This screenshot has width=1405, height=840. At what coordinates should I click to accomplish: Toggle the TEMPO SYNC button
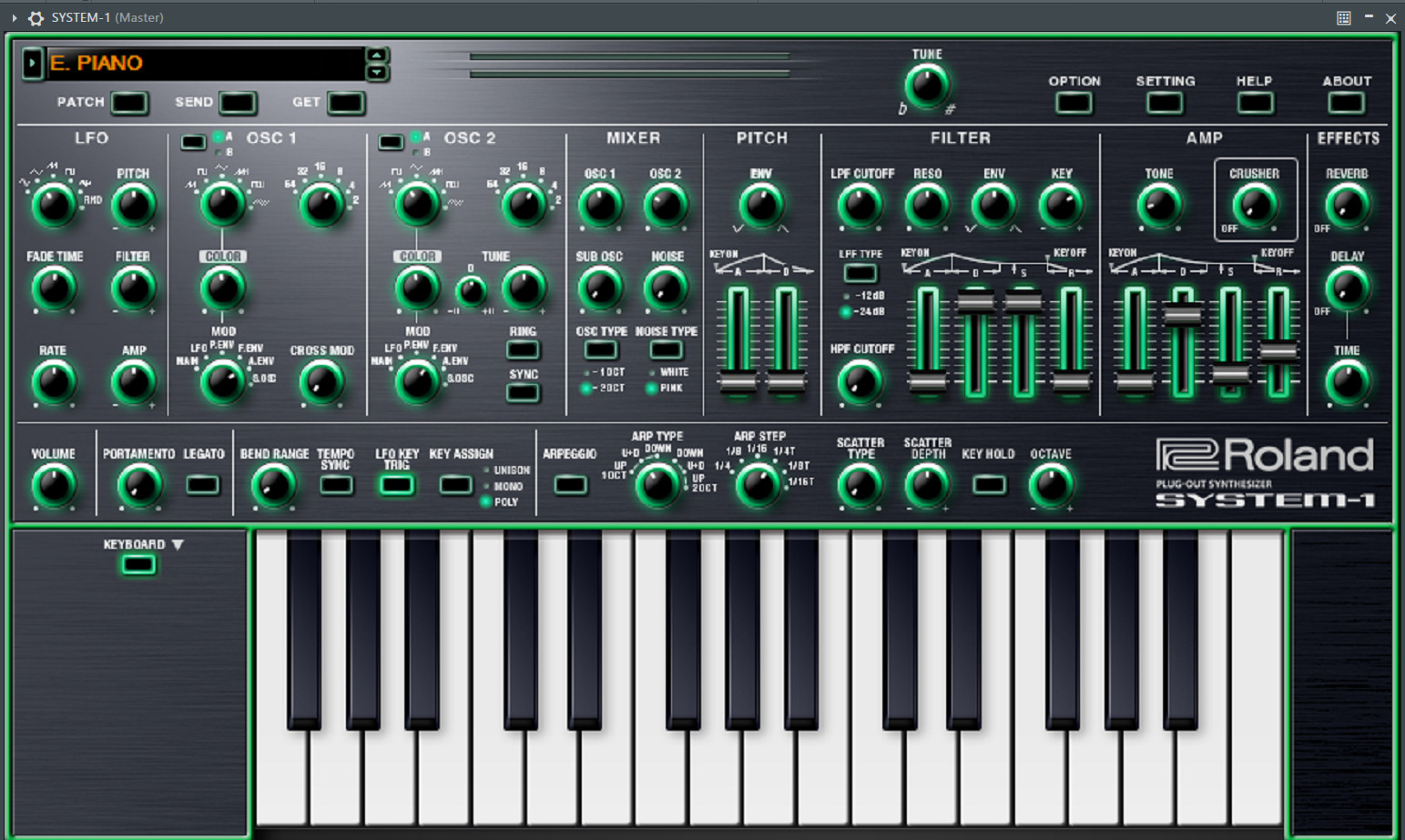(x=336, y=485)
